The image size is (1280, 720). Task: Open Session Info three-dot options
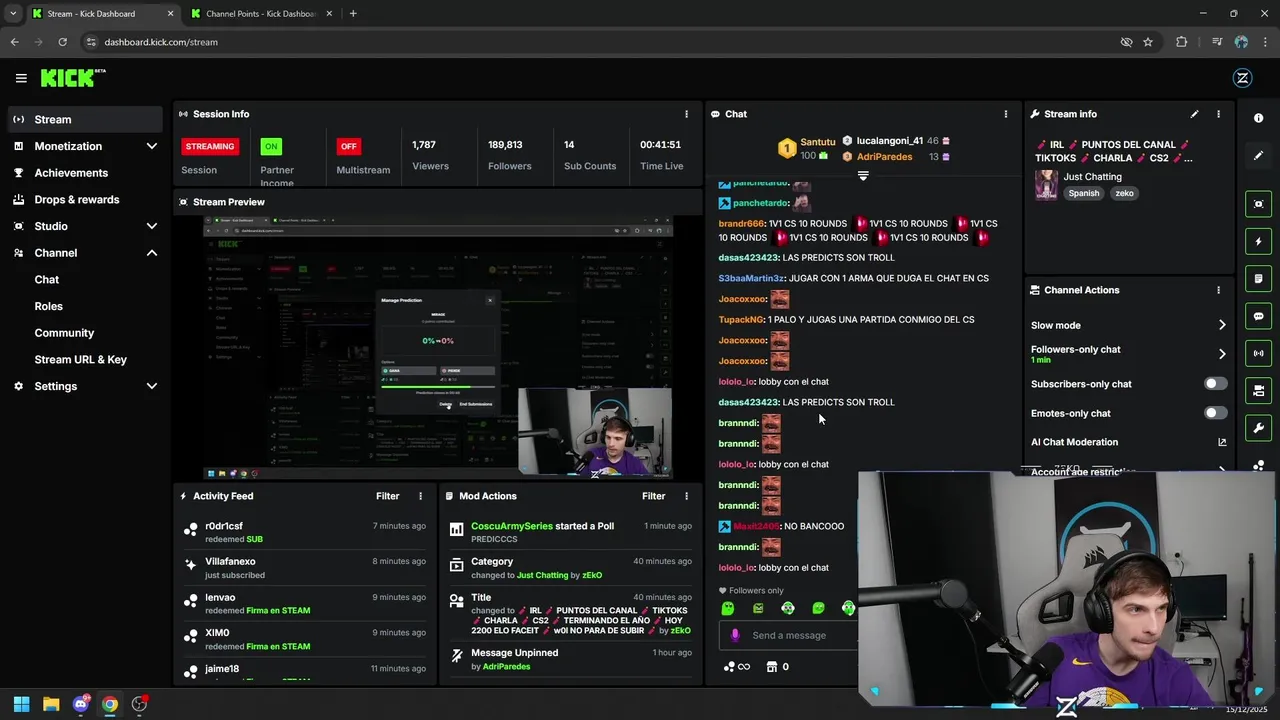pos(686,114)
